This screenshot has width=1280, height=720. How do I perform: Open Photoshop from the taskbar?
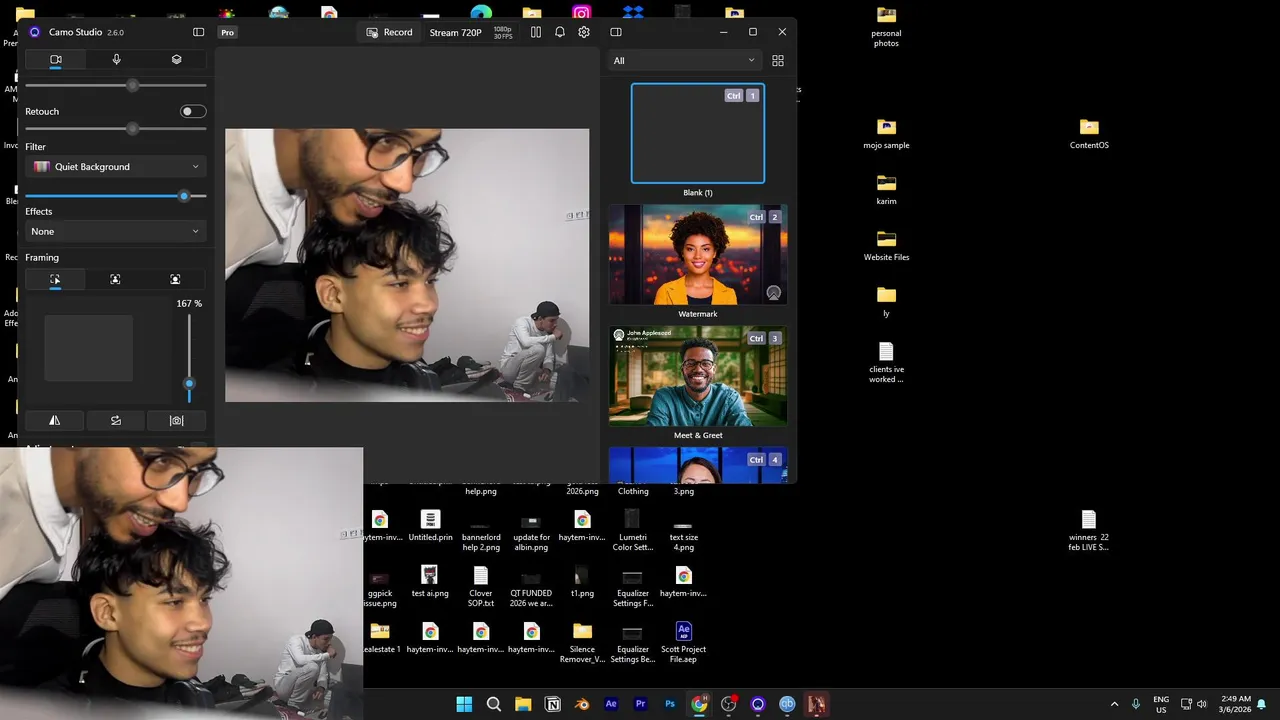670,704
